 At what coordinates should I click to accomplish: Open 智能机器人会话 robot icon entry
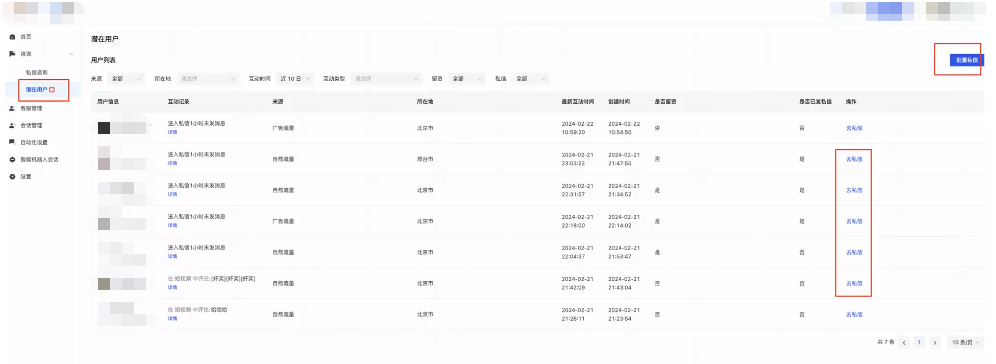tap(12, 159)
